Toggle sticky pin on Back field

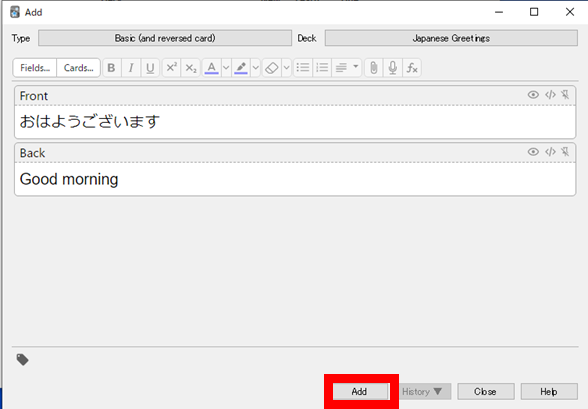pyautogui.click(x=565, y=152)
